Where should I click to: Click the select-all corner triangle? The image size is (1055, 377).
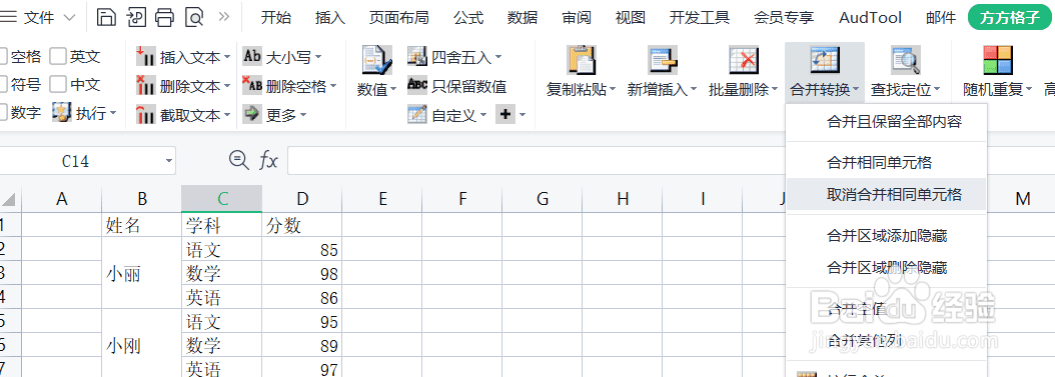pos(8,199)
